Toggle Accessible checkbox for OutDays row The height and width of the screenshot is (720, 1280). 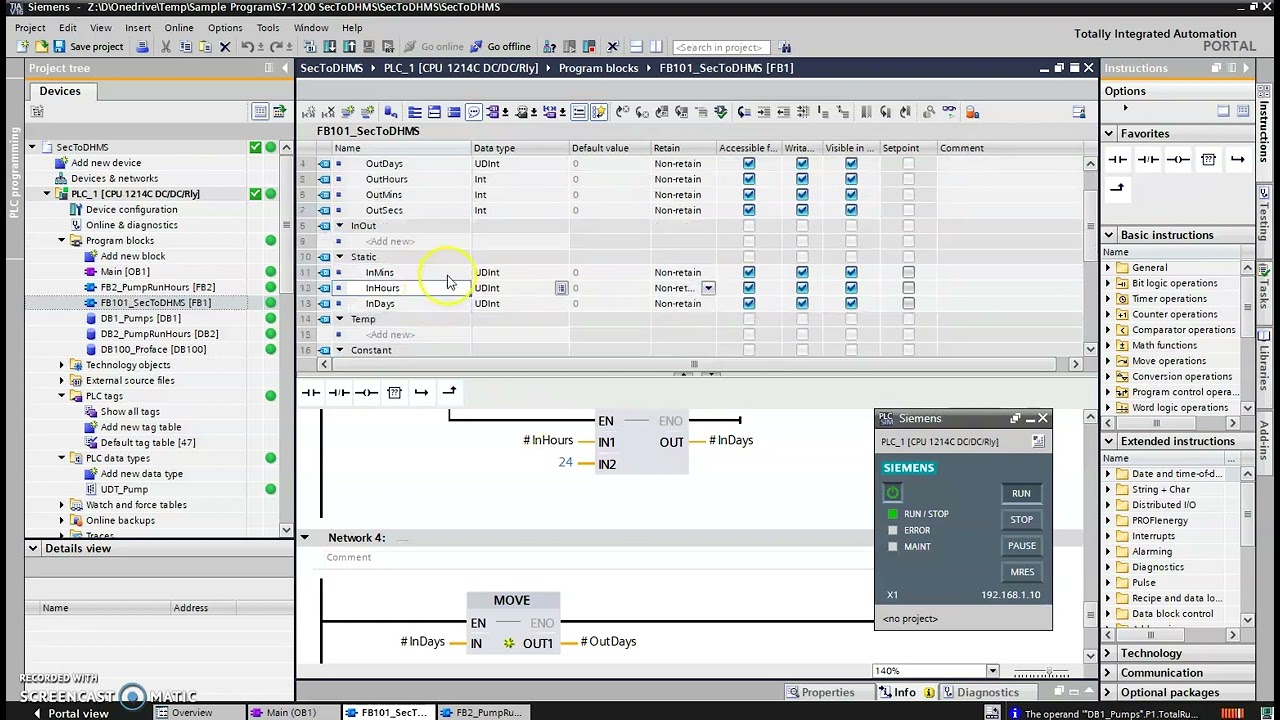tap(749, 164)
